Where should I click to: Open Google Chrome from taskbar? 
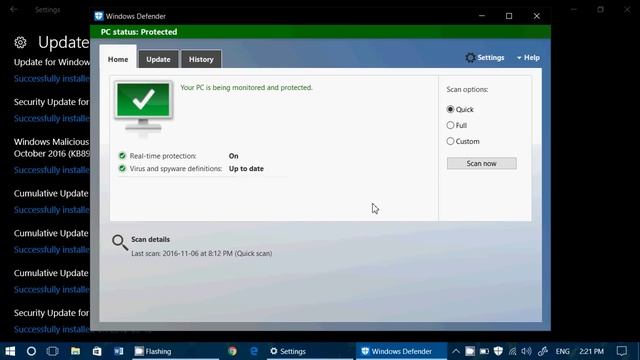pos(233,351)
